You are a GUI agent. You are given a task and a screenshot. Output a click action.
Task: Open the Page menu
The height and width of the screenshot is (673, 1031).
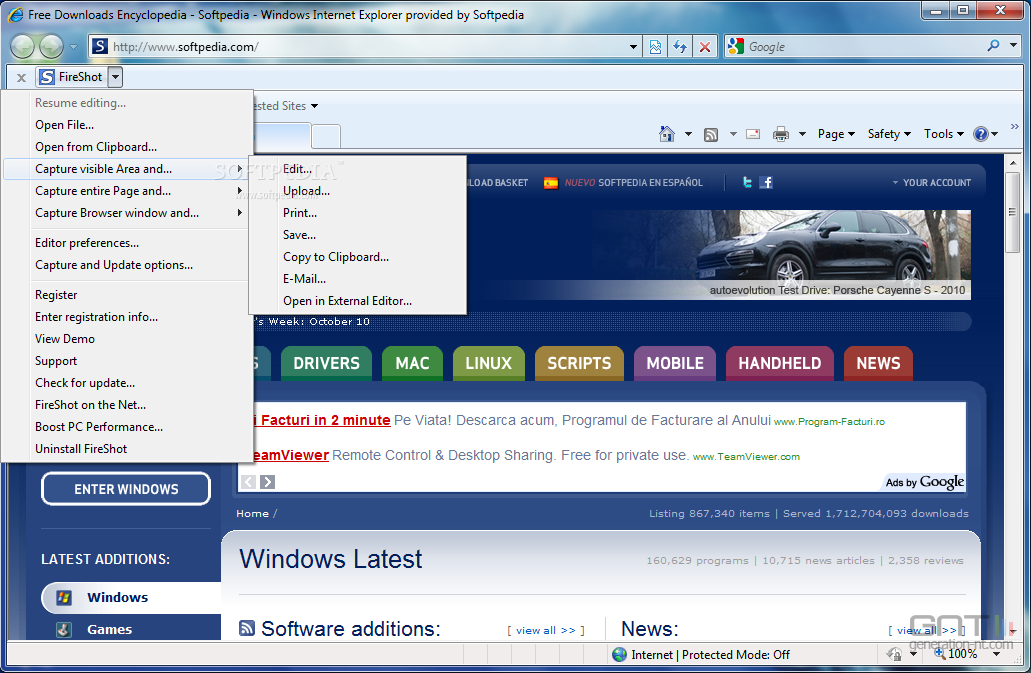point(836,134)
